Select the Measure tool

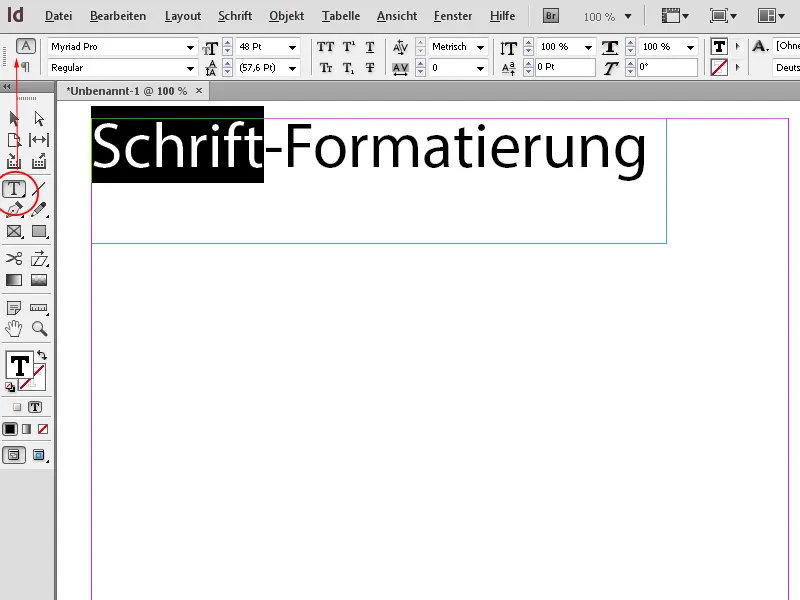click(39, 308)
